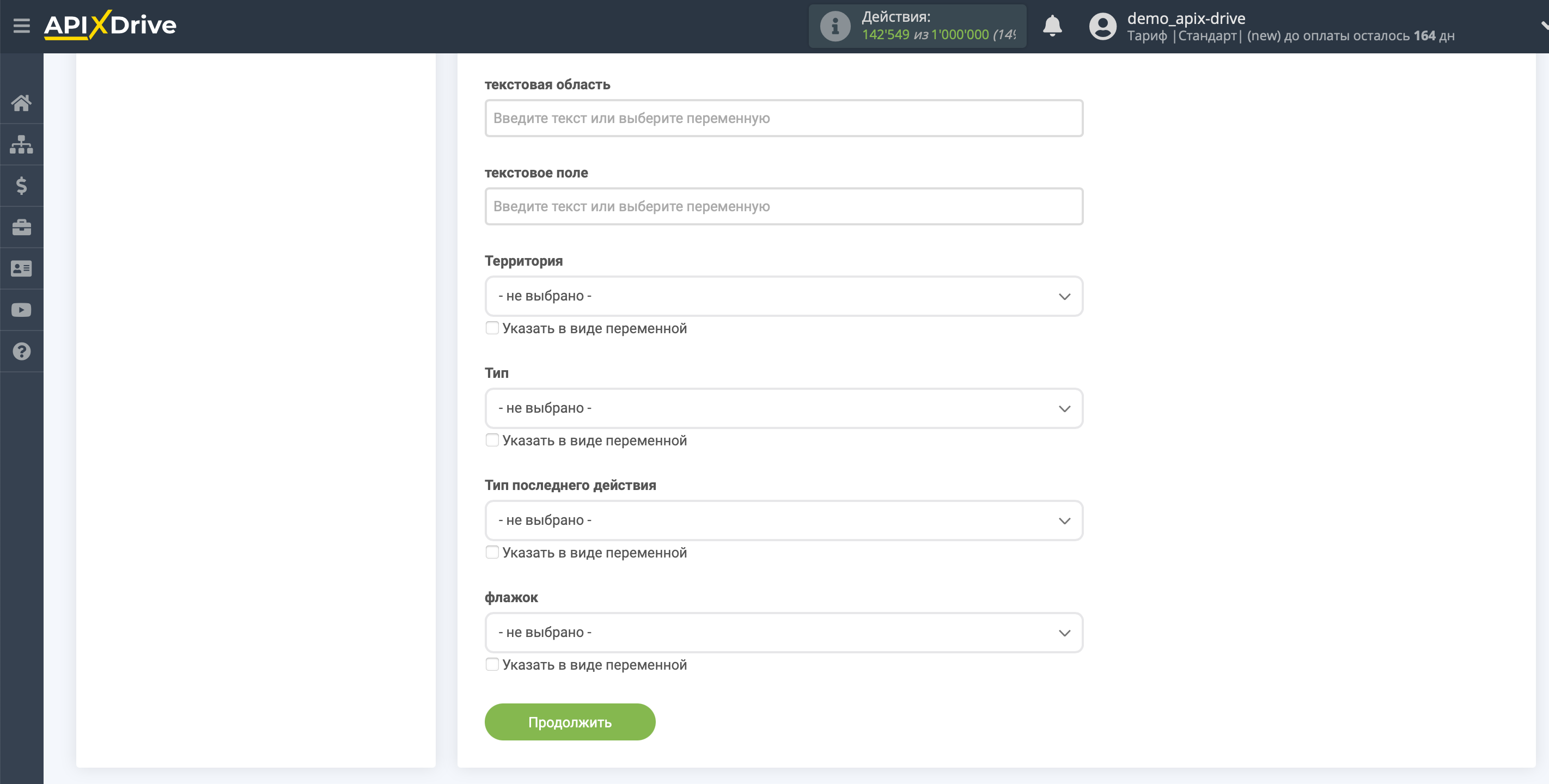Focus the текстовая область input
1549x784 pixels.
click(784, 119)
